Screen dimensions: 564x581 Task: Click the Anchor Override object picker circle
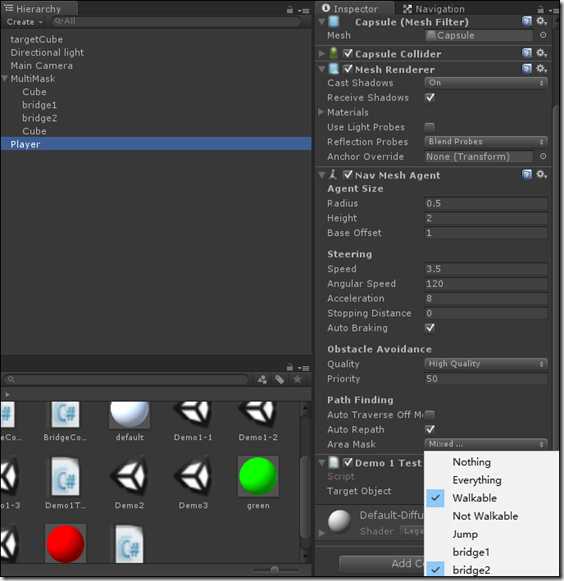543,156
